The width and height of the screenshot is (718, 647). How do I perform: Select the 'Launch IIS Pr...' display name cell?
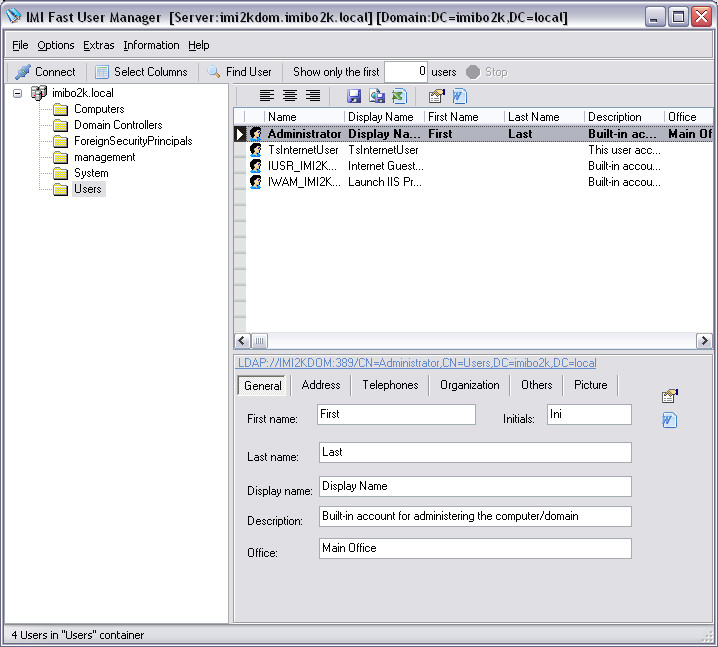click(385, 182)
